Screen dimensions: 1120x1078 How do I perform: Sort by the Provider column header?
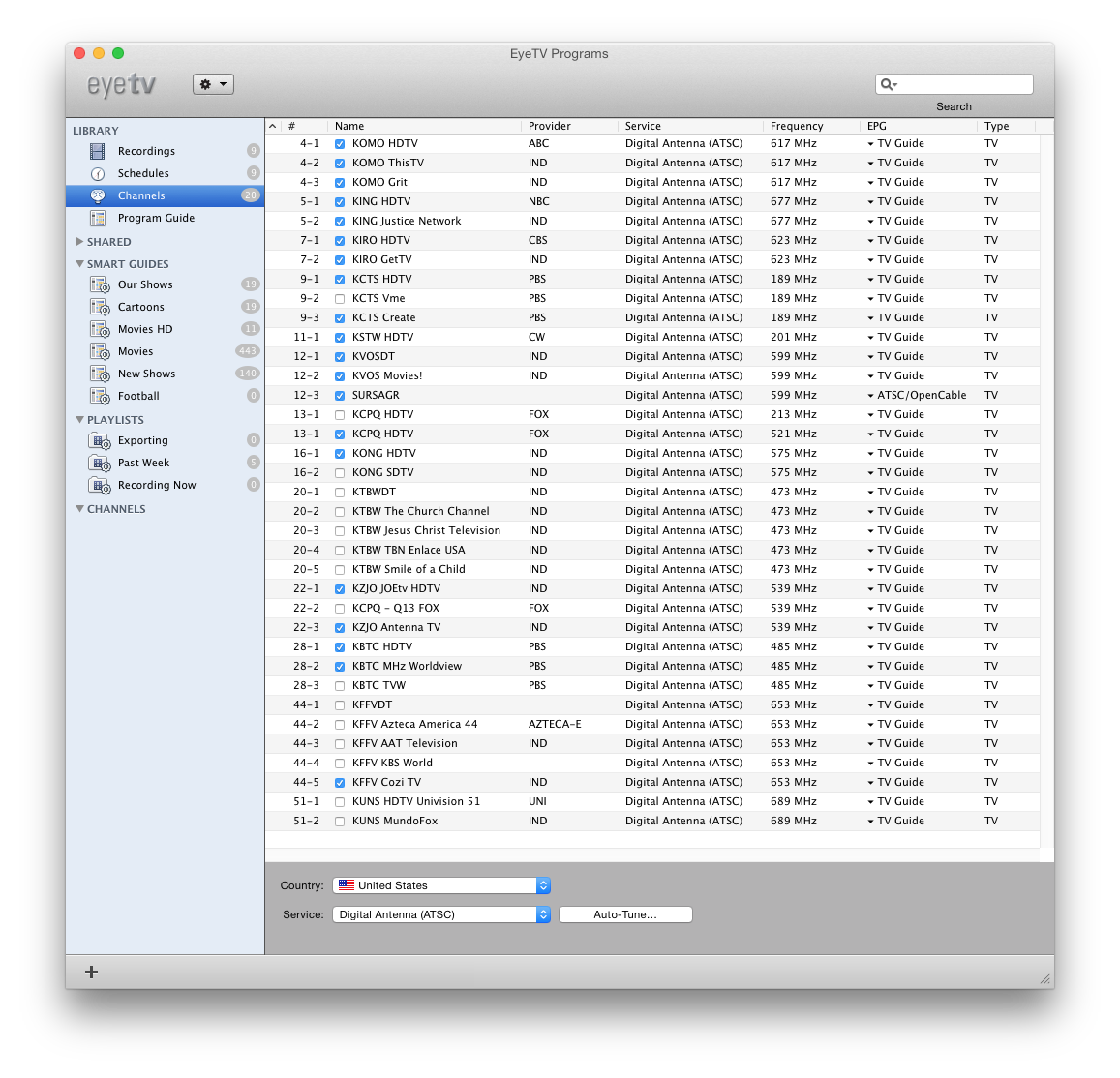click(x=569, y=126)
